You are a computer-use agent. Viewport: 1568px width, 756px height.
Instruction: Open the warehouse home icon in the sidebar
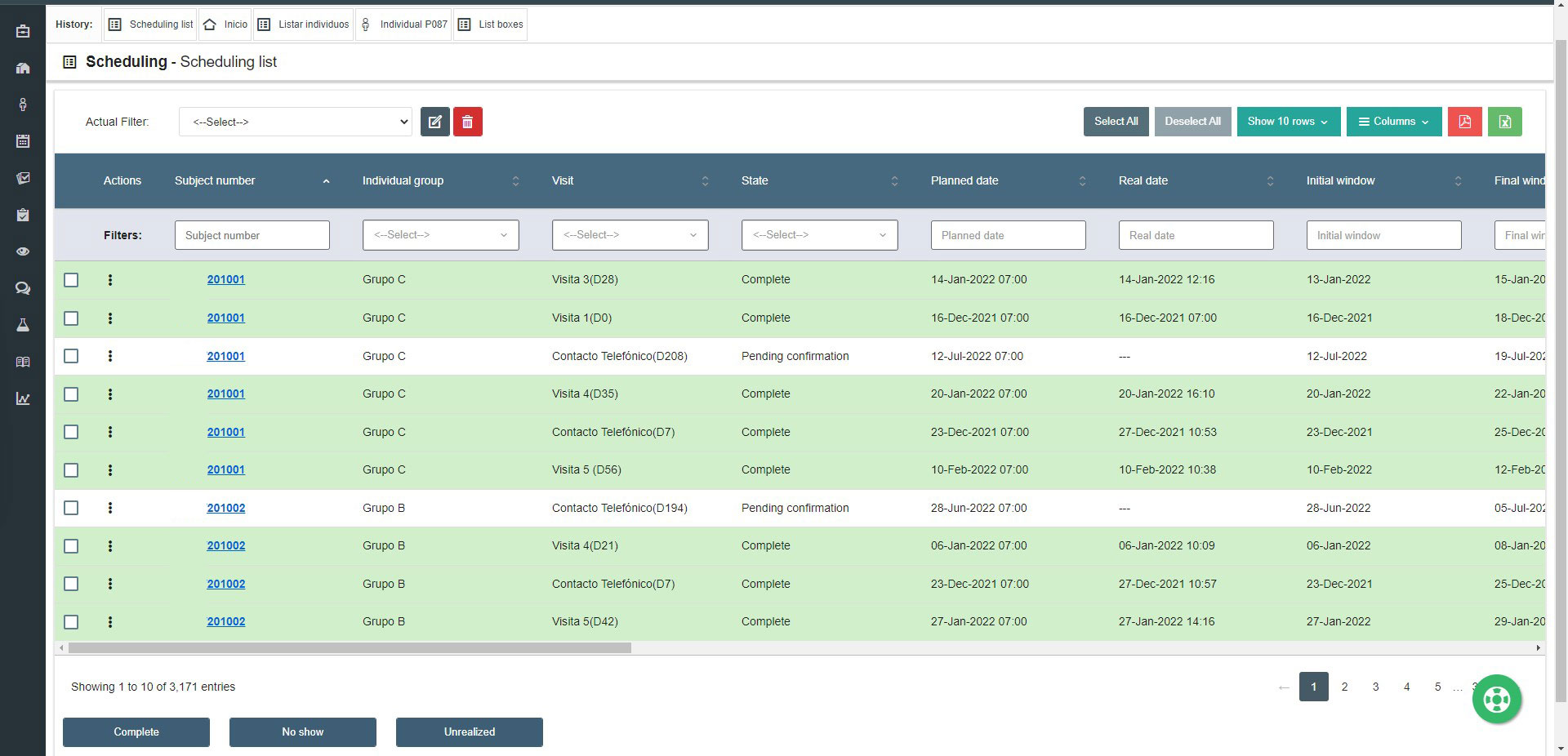[23, 68]
